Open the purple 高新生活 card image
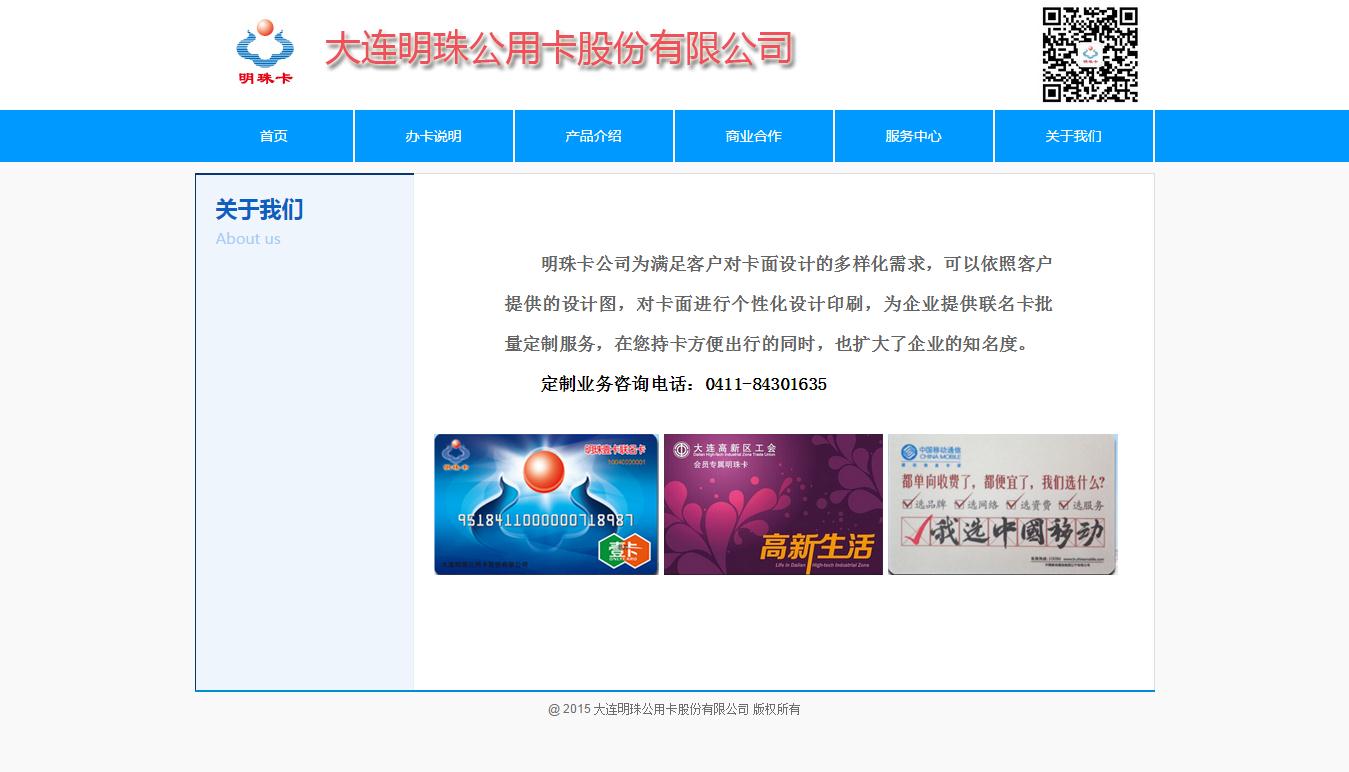Image resolution: width=1349 pixels, height=772 pixels. [x=773, y=504]
